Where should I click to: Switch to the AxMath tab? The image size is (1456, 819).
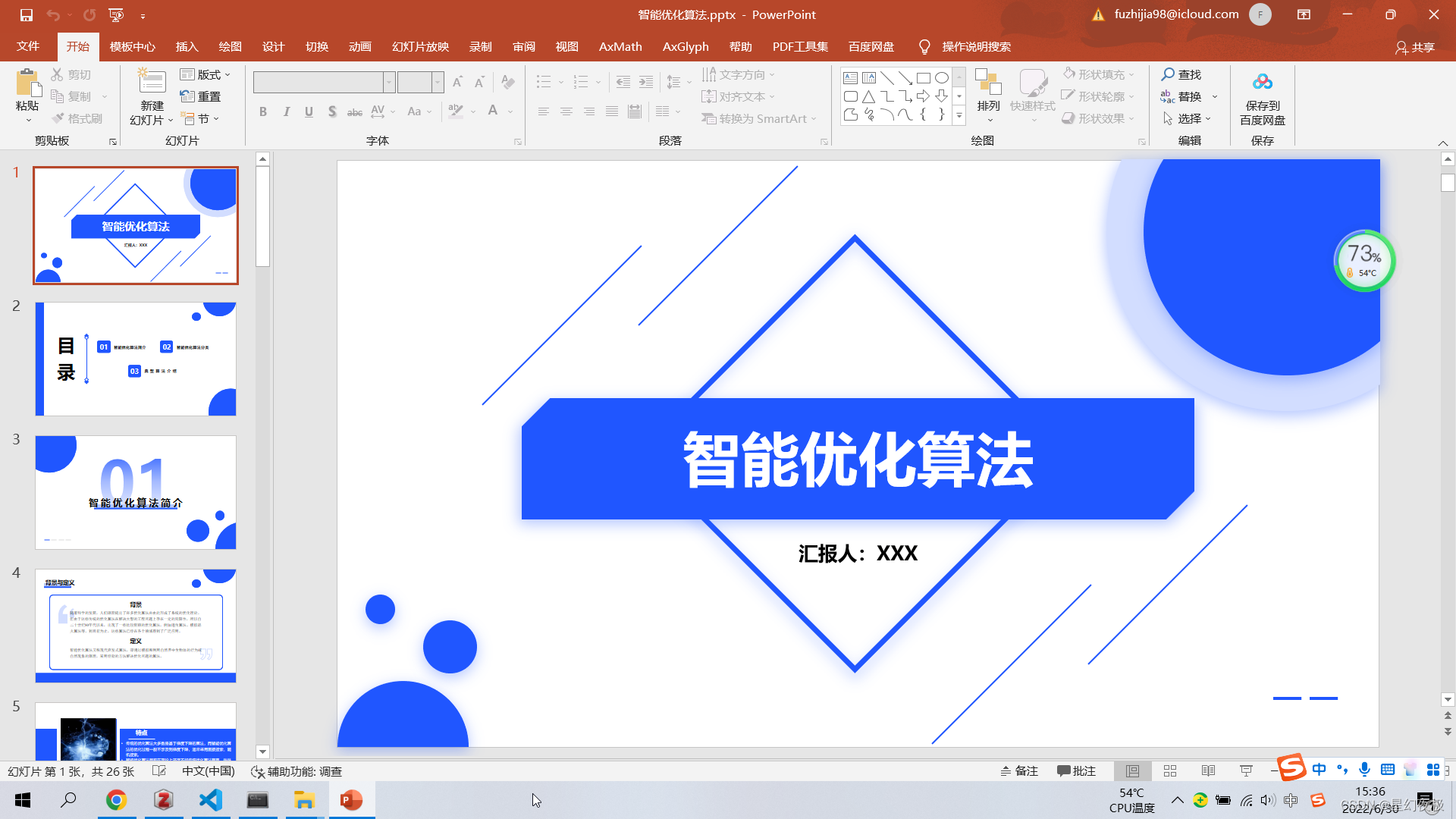click(x=620, y=46)
